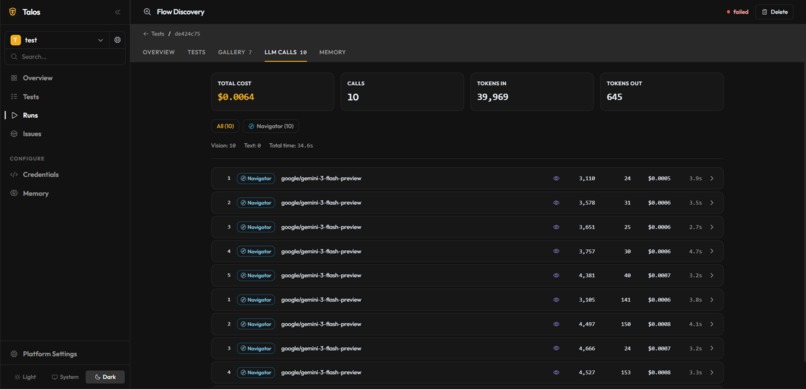The height and width of the screenshot is (389, 806).
Task: Click the Flow Discovery magnifier icon
Action: pos(148,12)
